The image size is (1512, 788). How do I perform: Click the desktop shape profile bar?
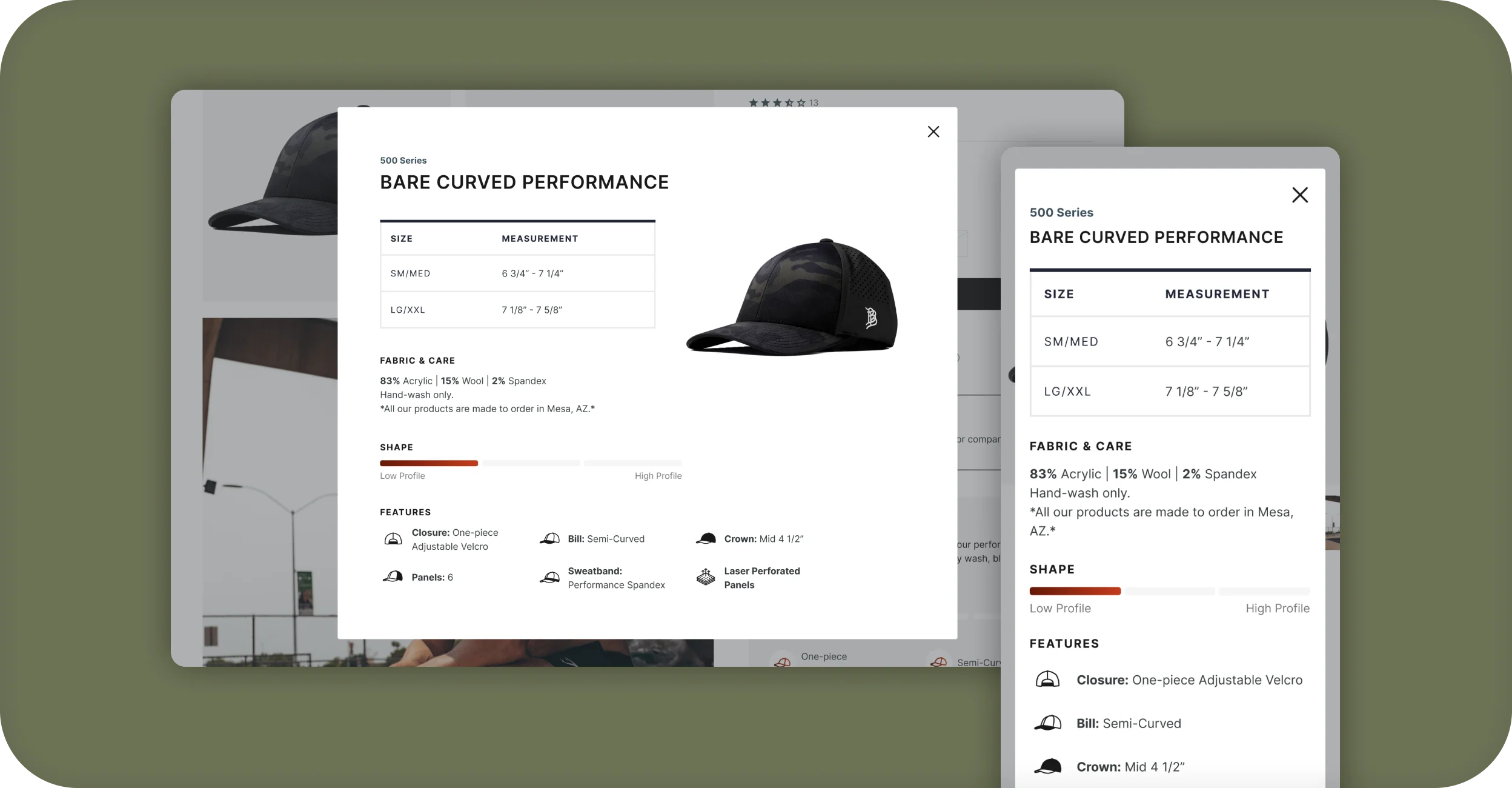pos(531,463)
